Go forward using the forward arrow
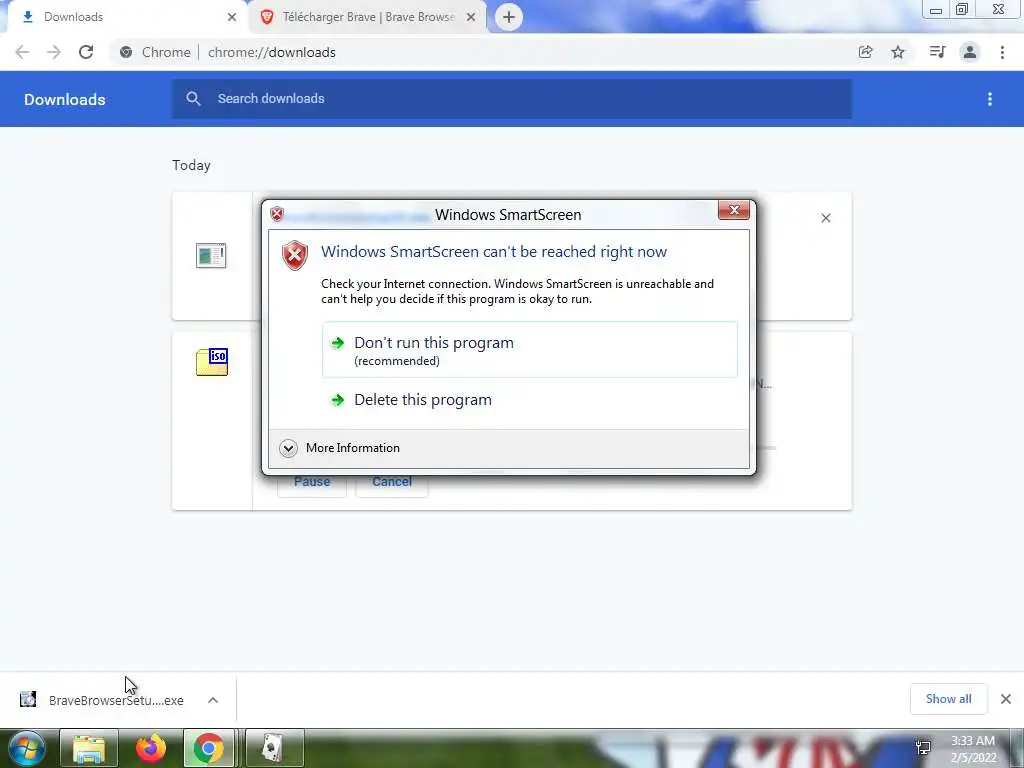The width and height of the screenshot is (1024, 768). [x=54, y=52]
